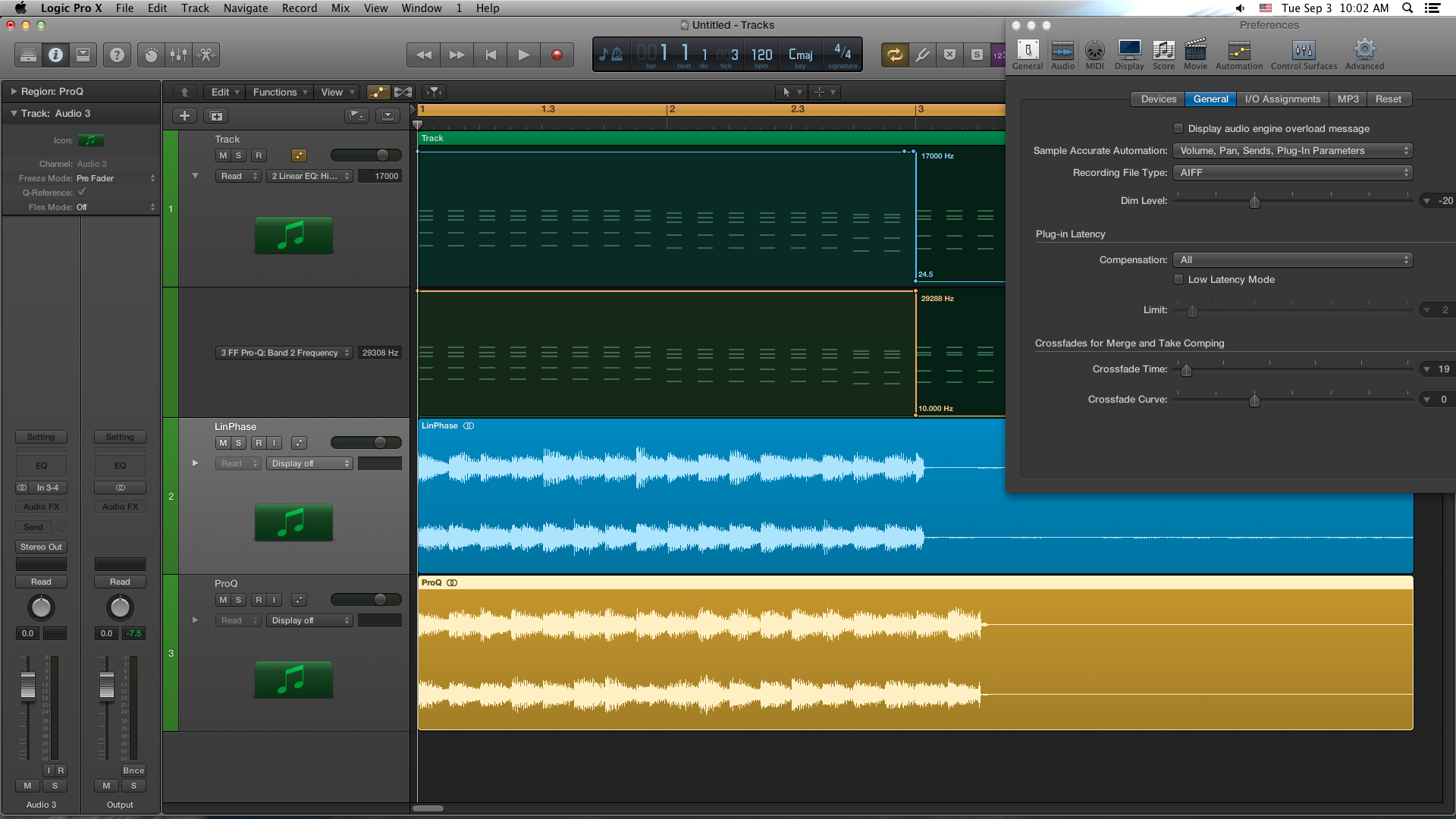Open View menu in Tracks area
This screenshot has width=1456, height=819.
337,92
